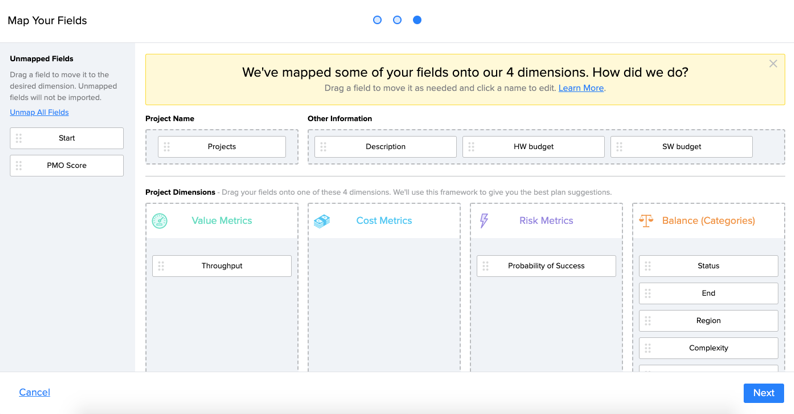Grab the drag handle on Throughput field

click(x=161, y=266)
